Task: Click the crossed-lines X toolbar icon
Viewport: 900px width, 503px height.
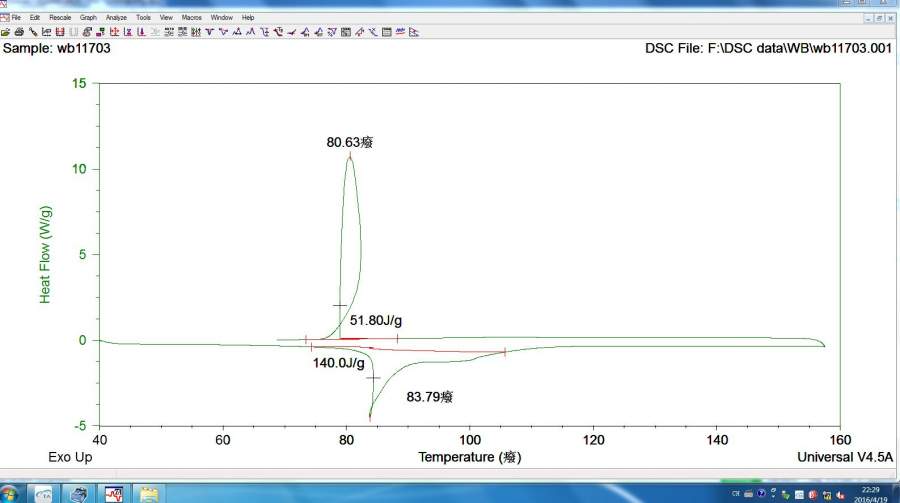Action: click(x=373, y=32)
